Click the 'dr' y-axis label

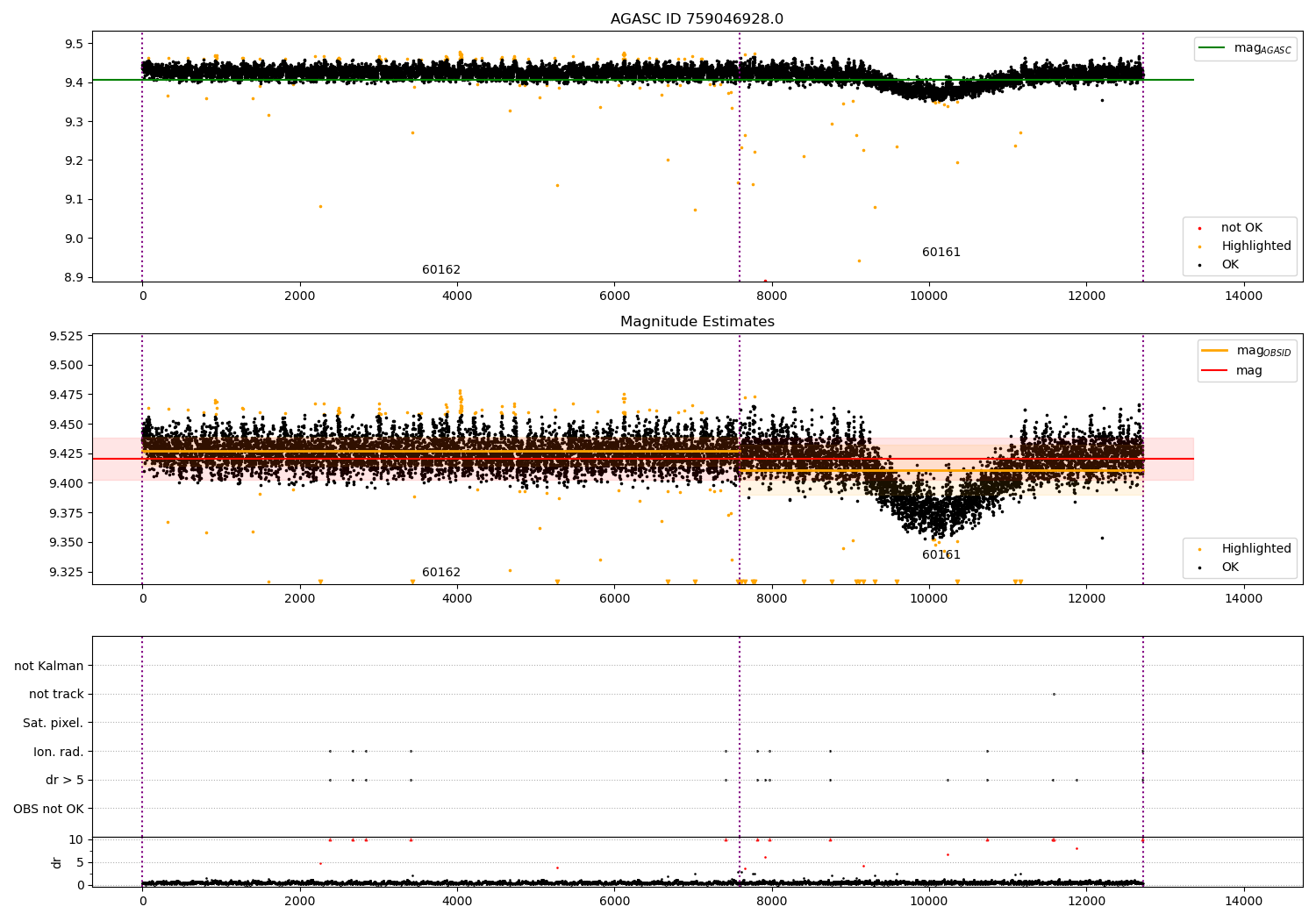tap(57, 862)
